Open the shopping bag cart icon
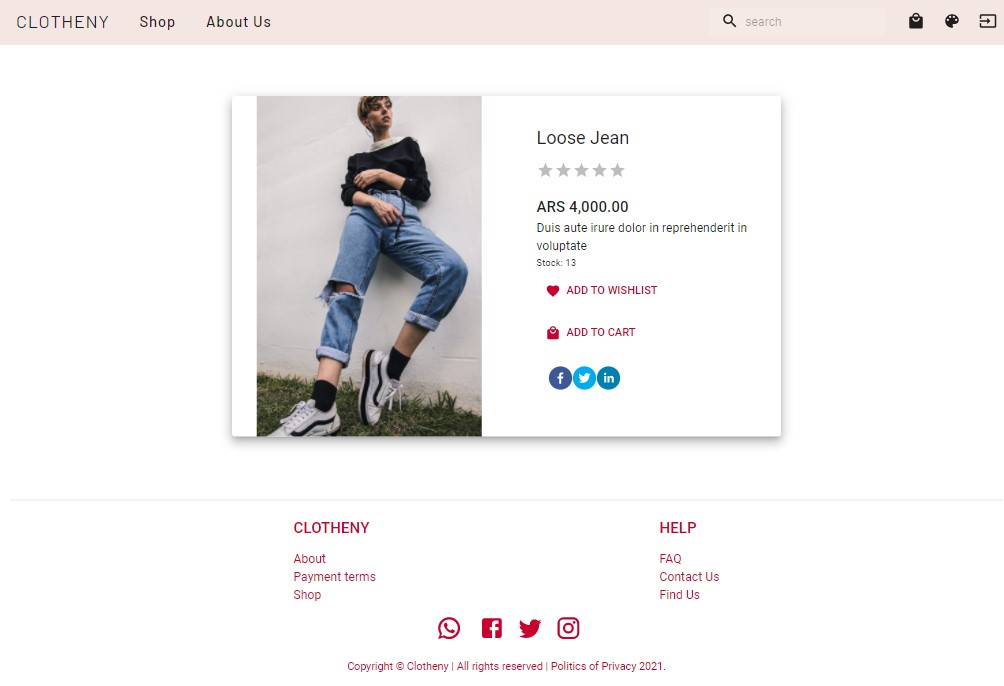 [x=916, y=21]
